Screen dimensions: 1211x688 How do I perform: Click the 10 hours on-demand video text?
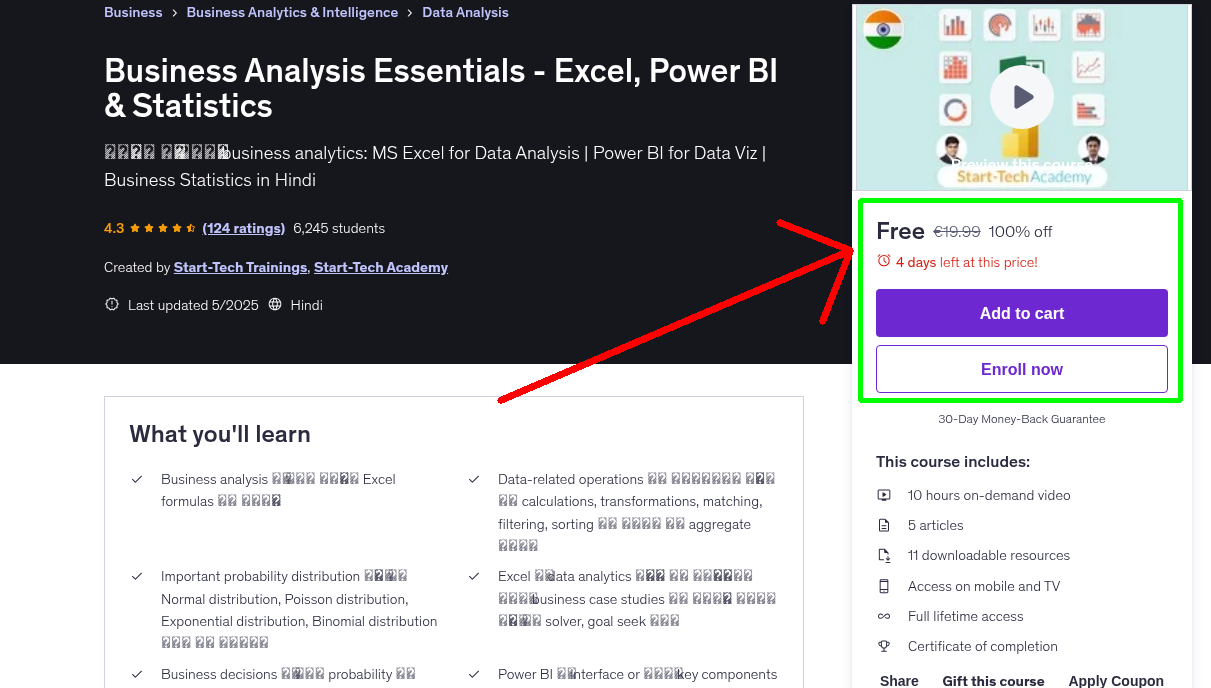click(x=989, y=495)
